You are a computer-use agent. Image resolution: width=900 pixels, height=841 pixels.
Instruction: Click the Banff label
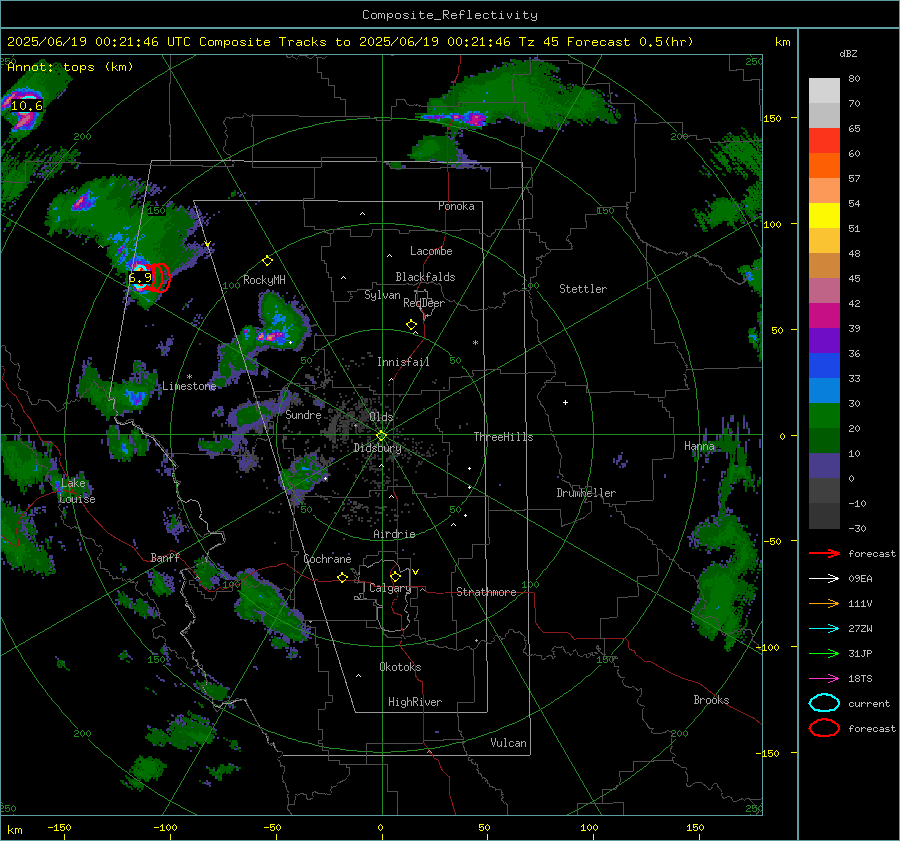(x=165, y=557)
